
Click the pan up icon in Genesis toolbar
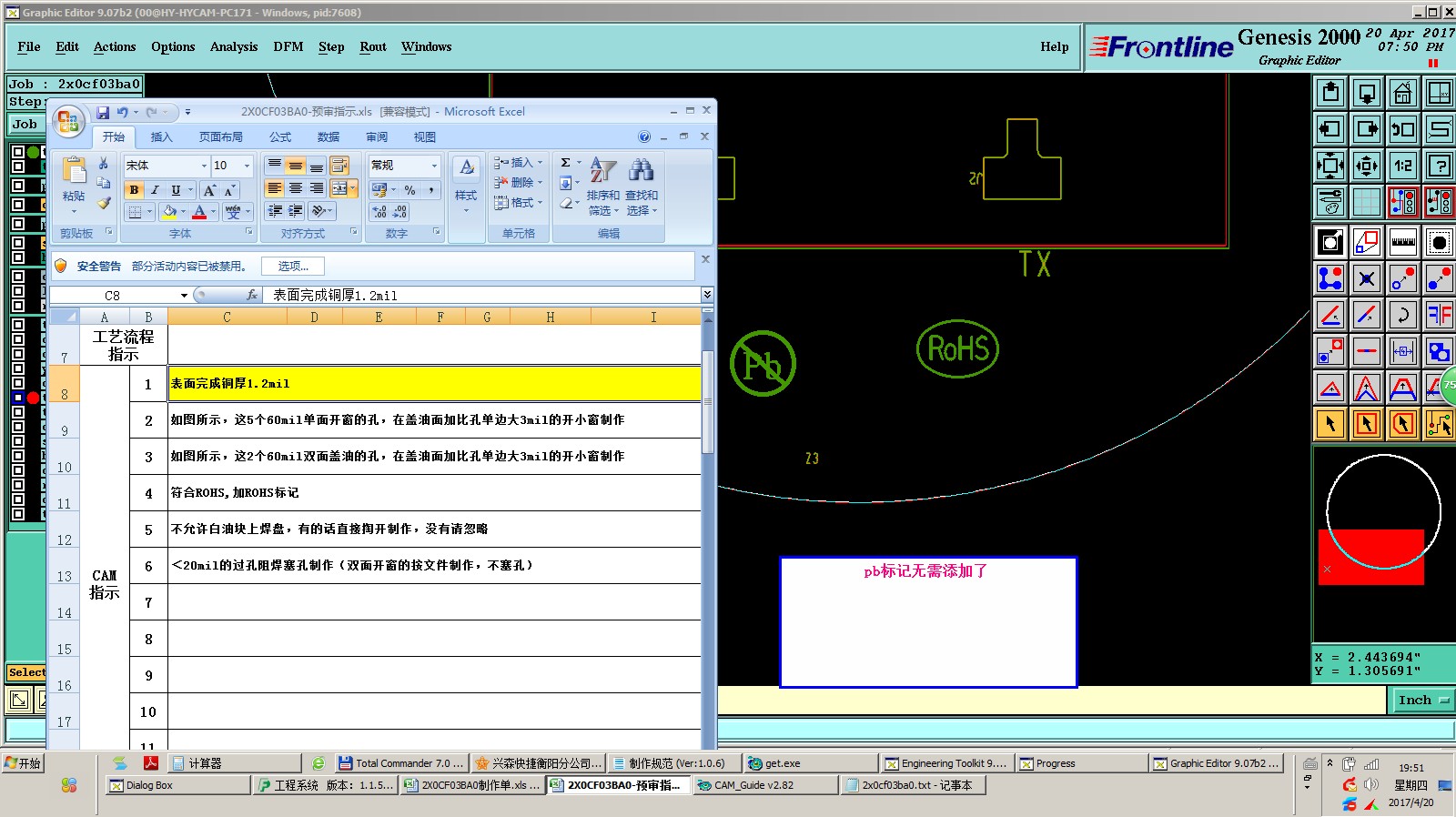pos(1330,93)
